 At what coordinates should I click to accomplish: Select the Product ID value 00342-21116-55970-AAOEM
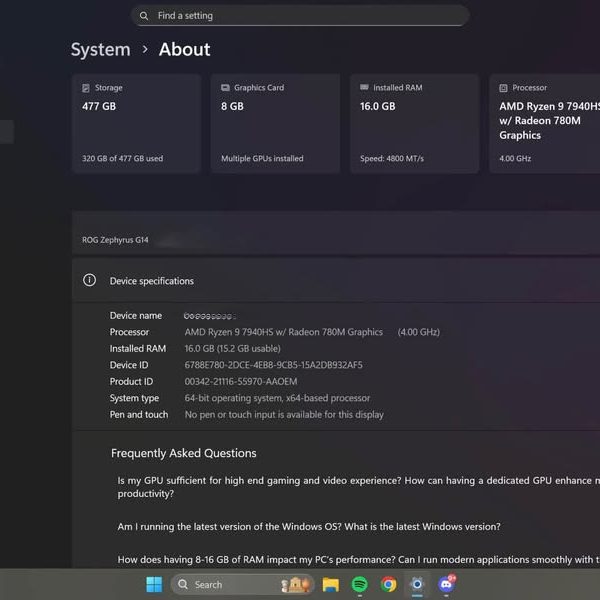pyautogui.click(x=241, y=382)
